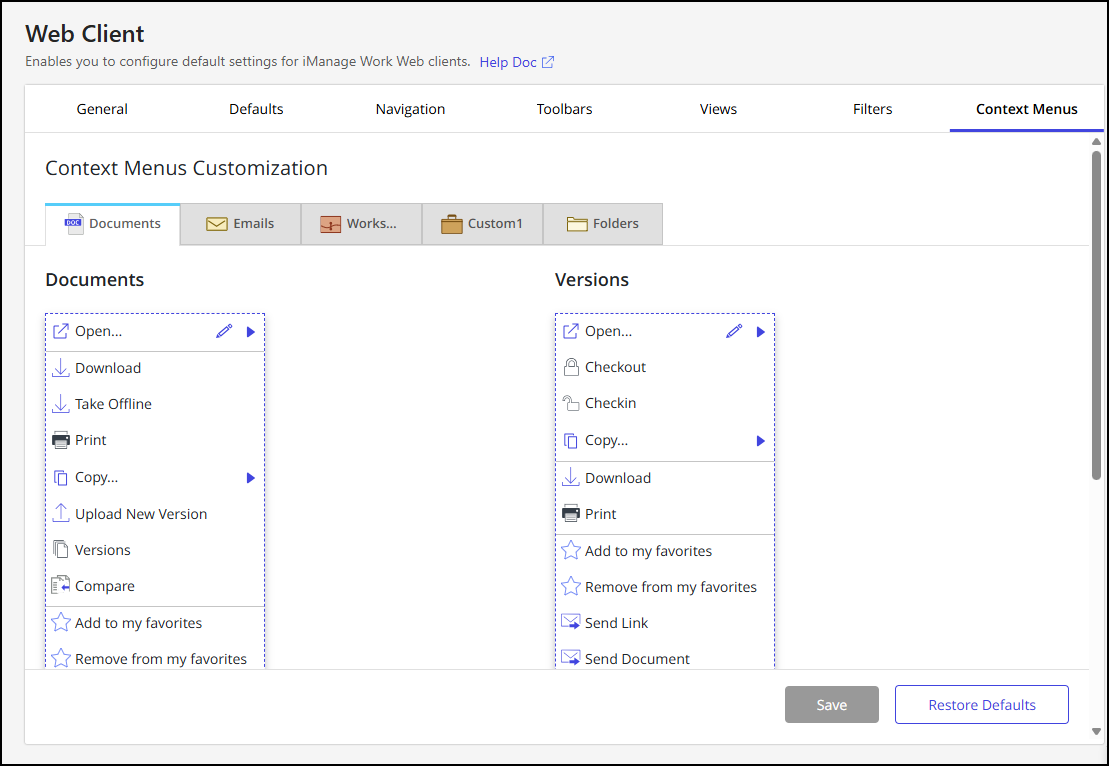Click the Checkin unlock icon
Viewport: 1109px width, 766px height.
(x=571, y=403)
